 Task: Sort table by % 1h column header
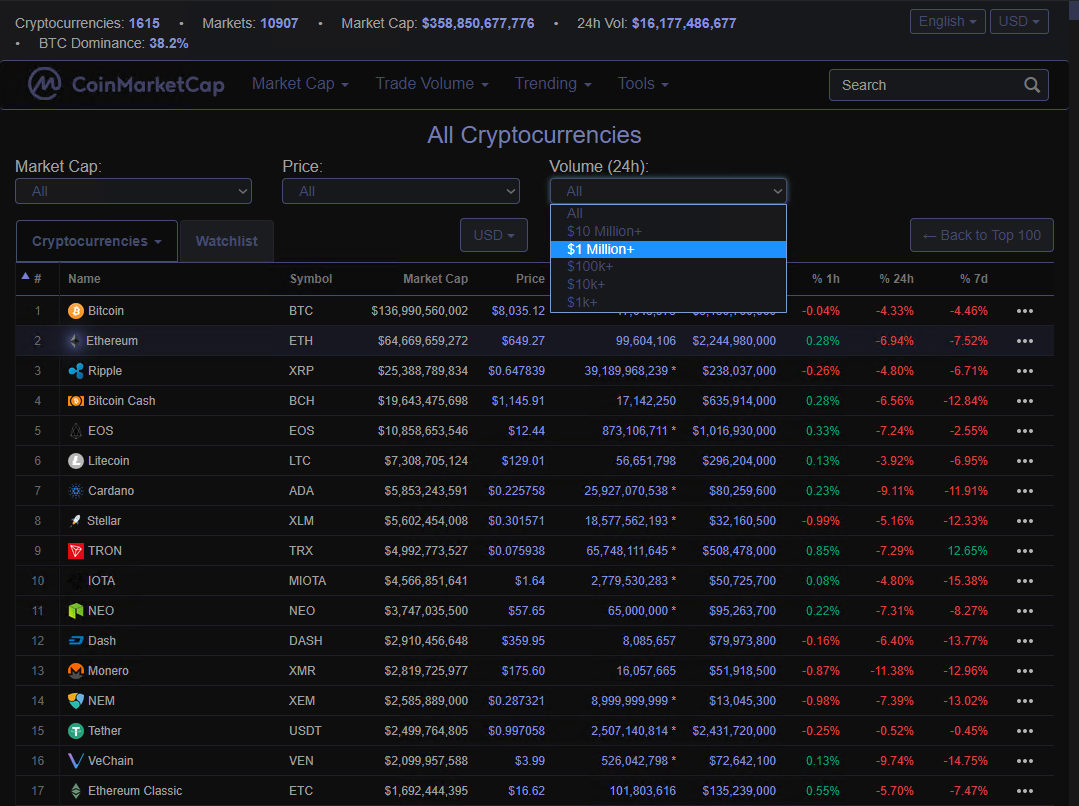point(825,279)
